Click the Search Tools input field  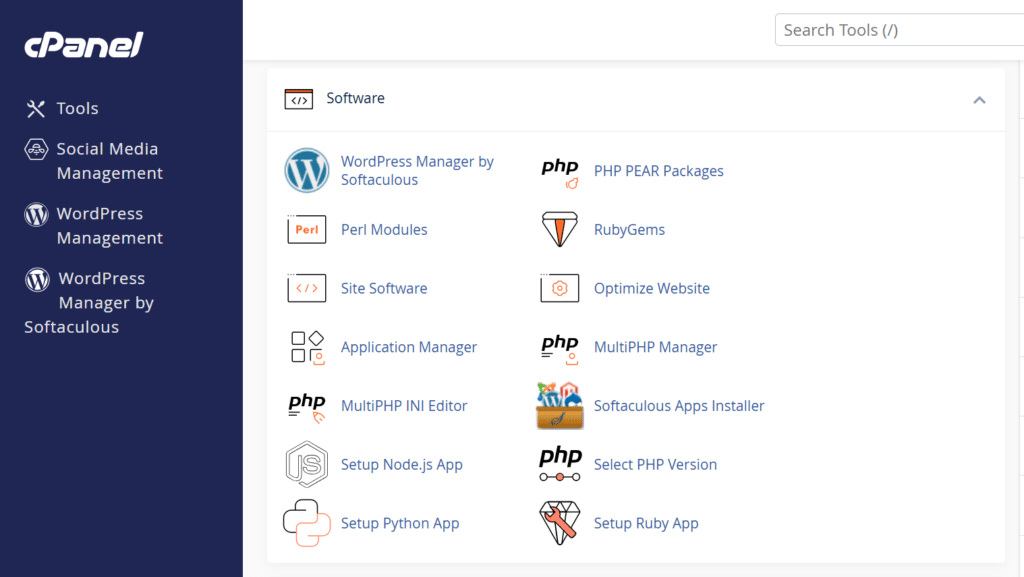pos(898,29)
